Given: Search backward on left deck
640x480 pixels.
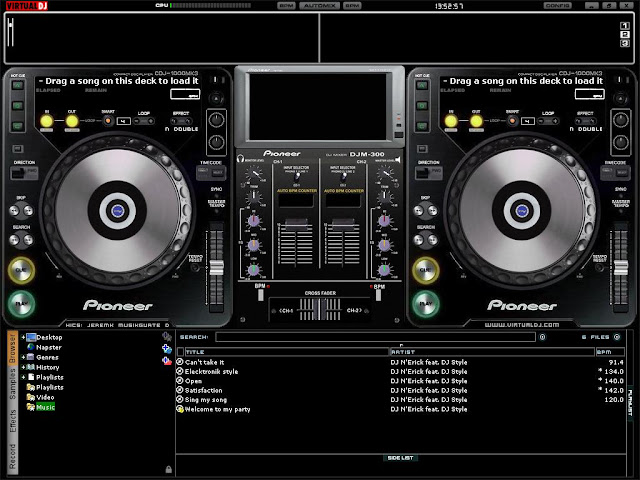Looking at the screenshot, I should point(14,240).
